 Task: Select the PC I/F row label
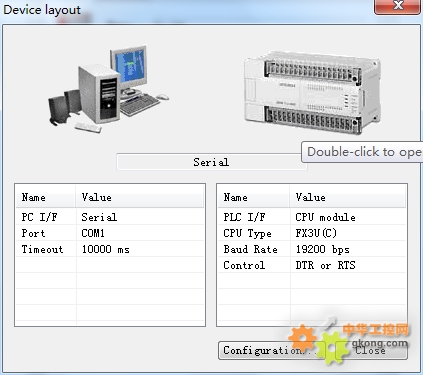[39, 217]
